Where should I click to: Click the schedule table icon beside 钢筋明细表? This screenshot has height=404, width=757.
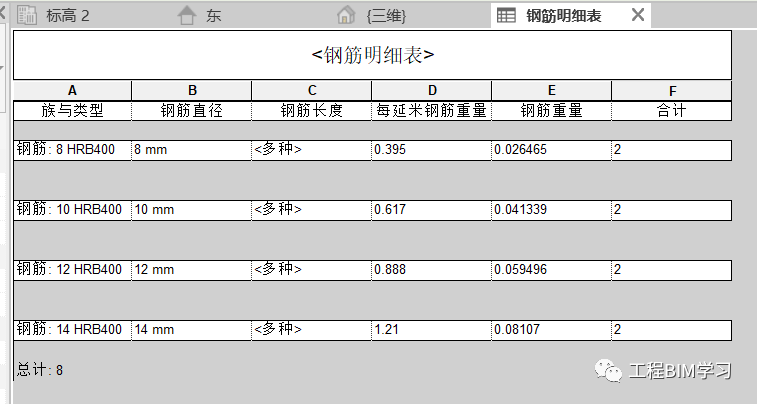point(506,15)
